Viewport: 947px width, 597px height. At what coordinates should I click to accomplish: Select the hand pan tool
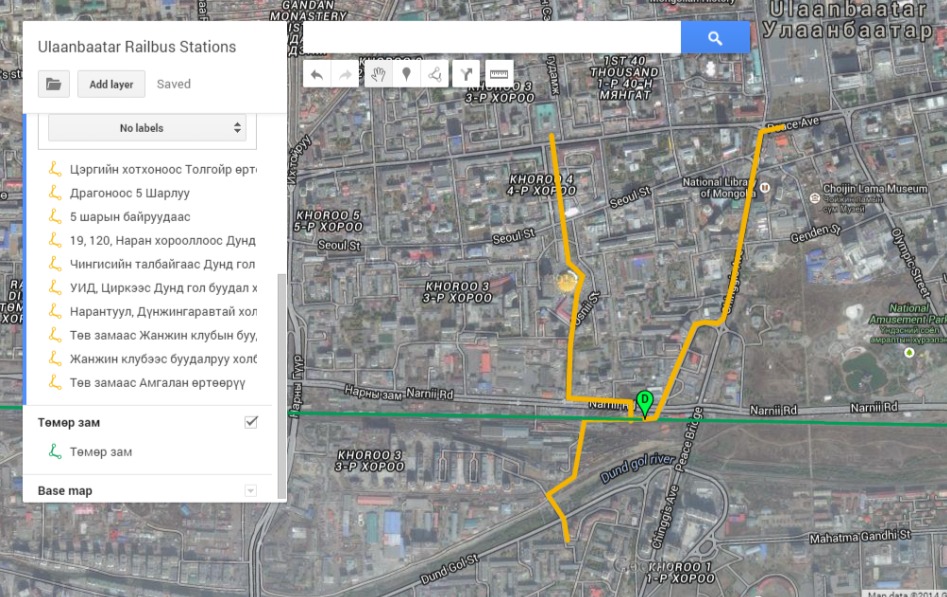[377, 74]
